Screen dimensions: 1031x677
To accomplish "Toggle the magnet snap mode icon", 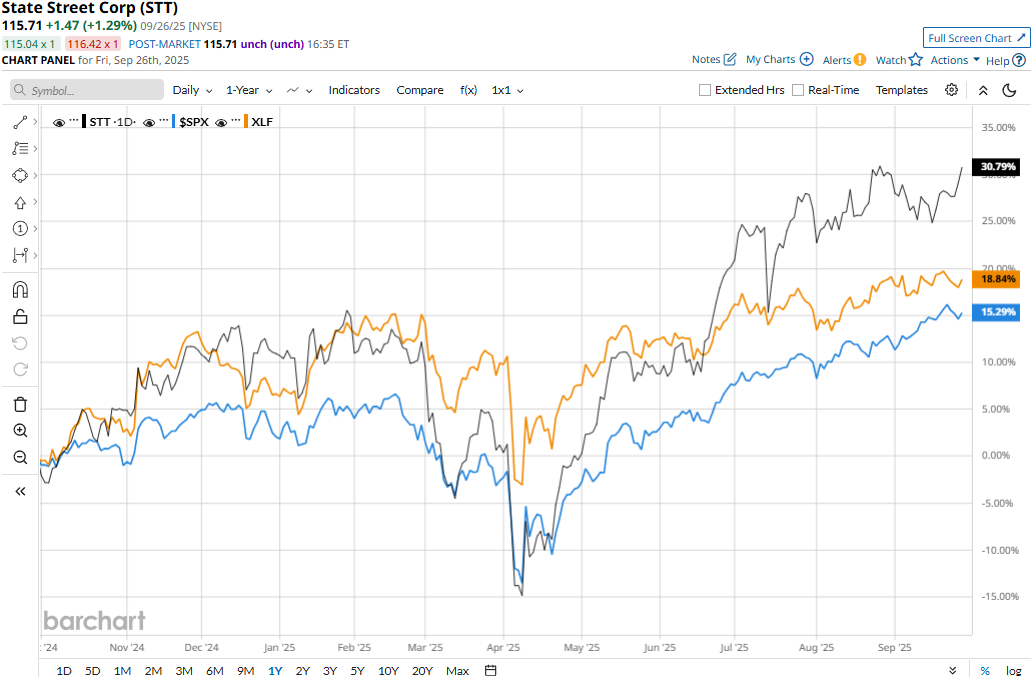I will (20, 290).
